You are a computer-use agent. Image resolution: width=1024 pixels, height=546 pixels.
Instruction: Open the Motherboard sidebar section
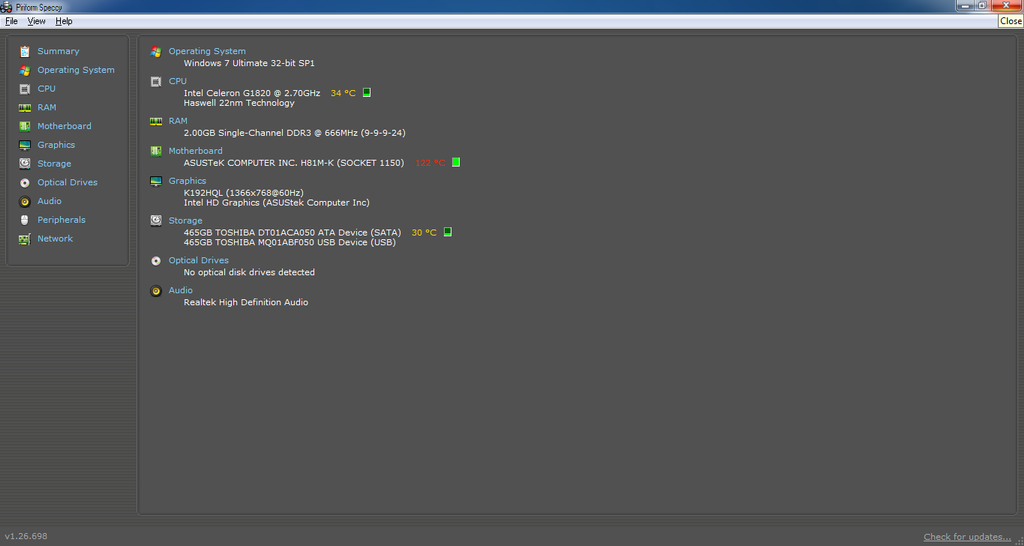point(64,126)
